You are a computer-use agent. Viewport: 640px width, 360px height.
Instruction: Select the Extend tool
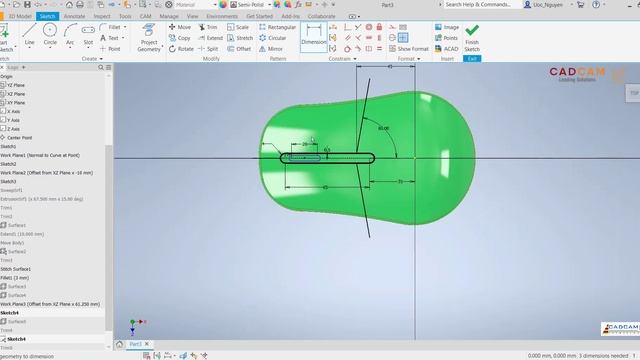(x=211, y=38)
